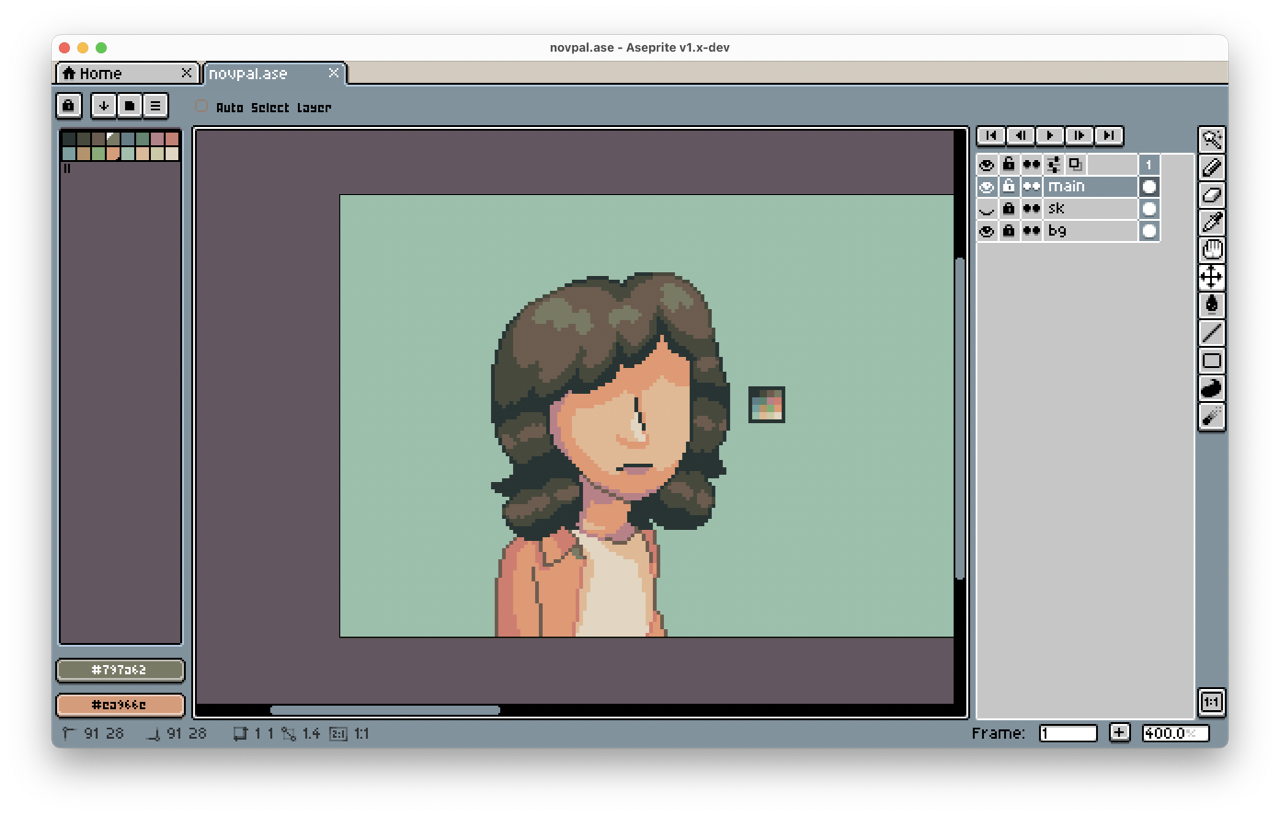Select the sk layer name
1280x816 pixels.
(x=1090, y=209)
